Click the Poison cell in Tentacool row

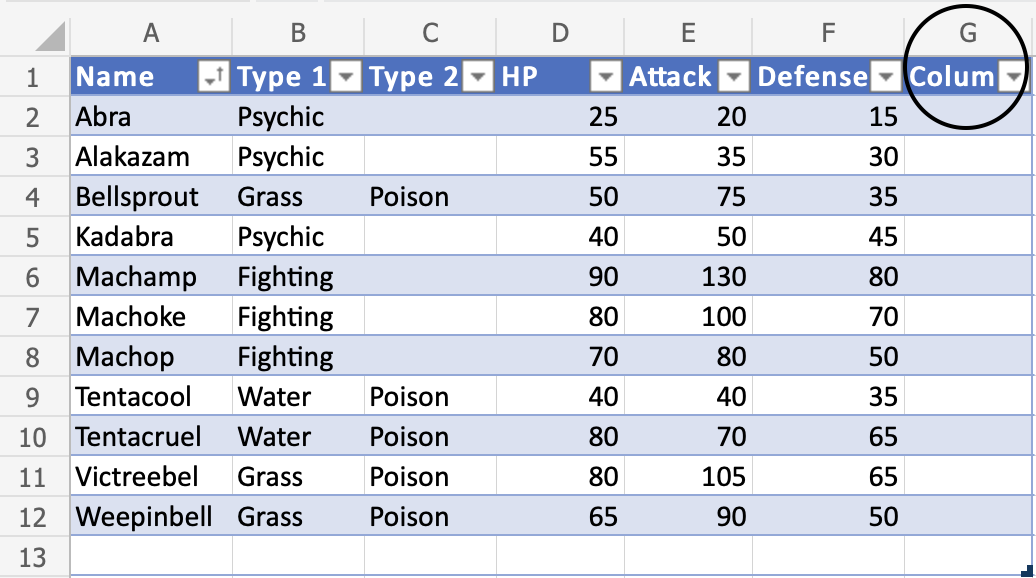click(x=409, y=397)
